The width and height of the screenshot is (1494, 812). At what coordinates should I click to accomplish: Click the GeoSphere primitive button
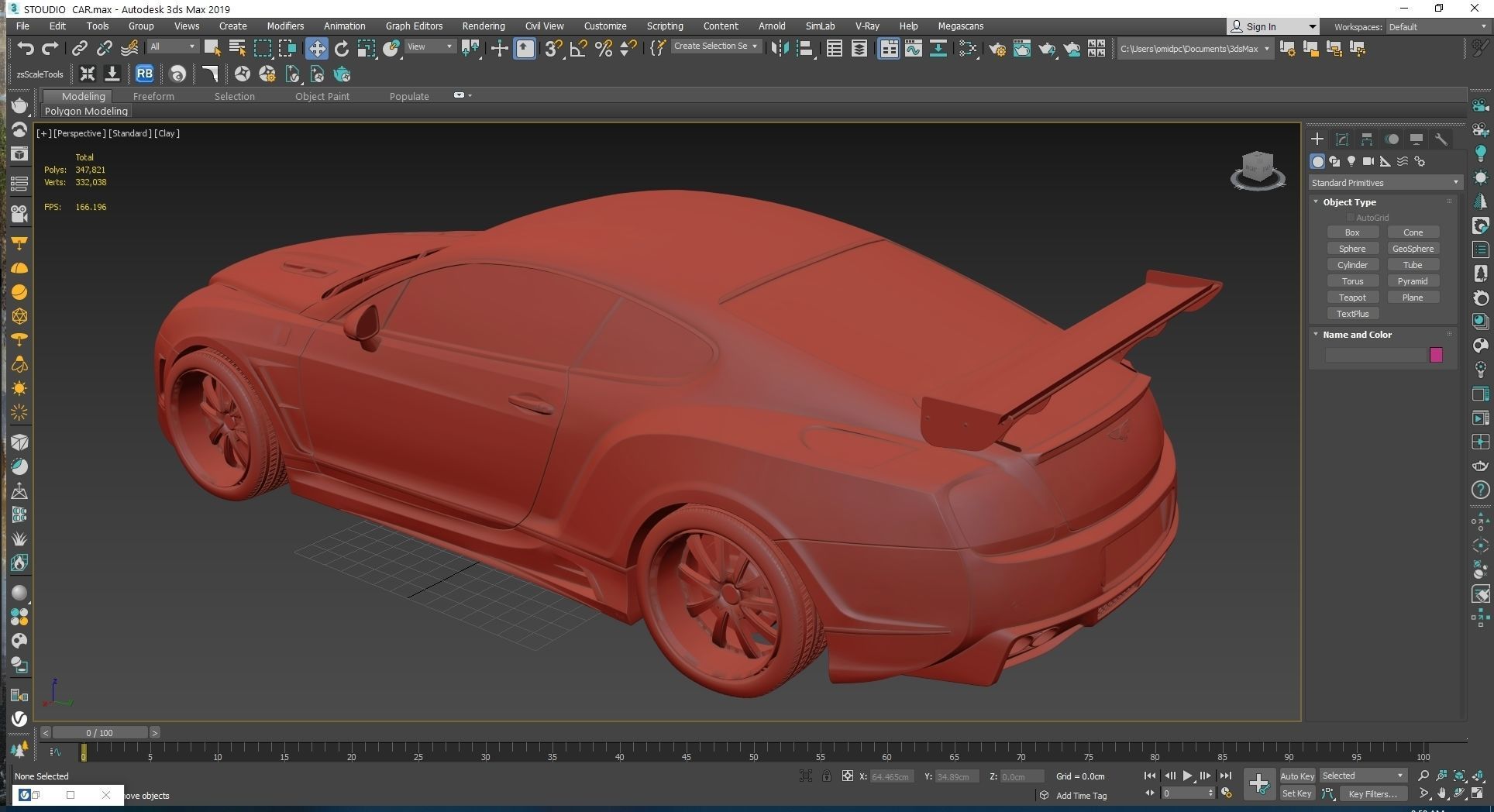pos(1413,249)
